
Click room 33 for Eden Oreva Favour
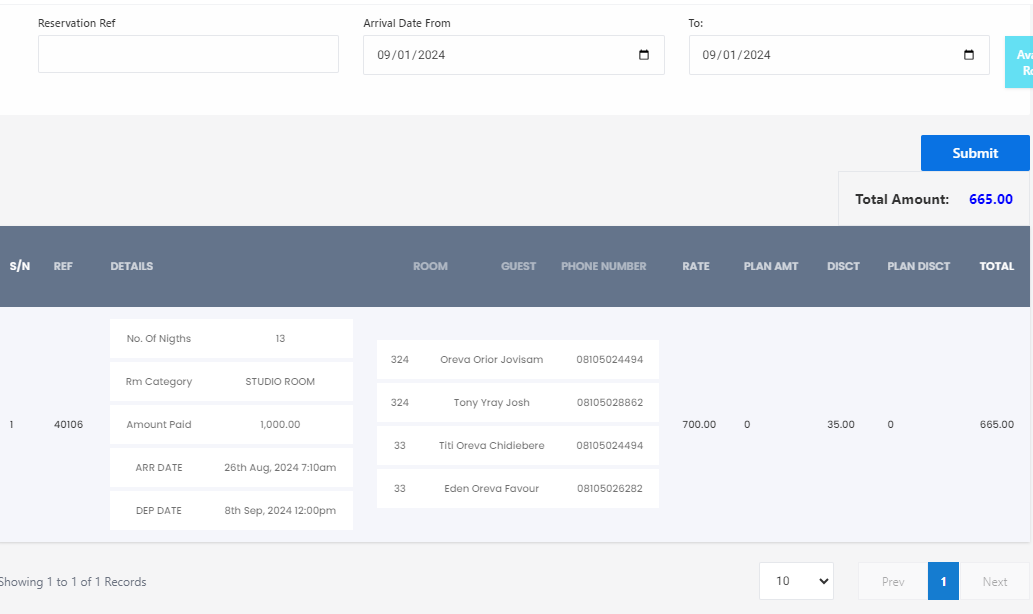[x=400, y=488]
